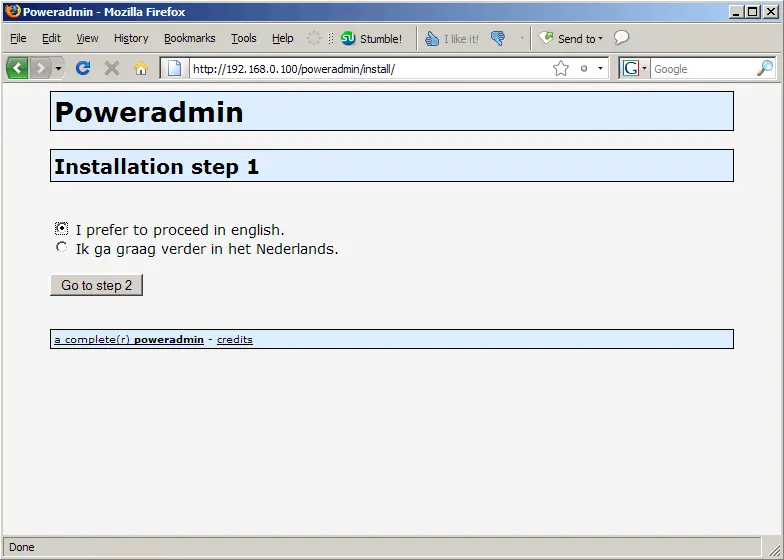
Task: Select the proceed in english radio button
Action: coord(62,228)
